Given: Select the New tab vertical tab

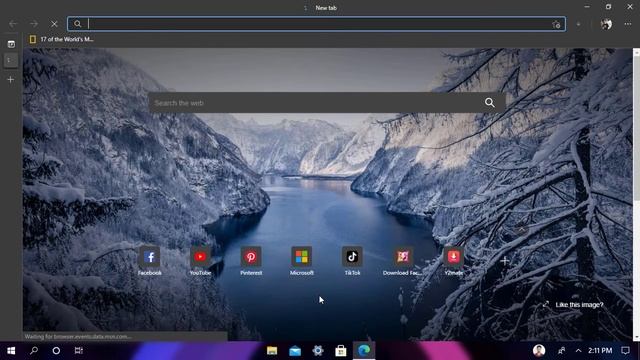Looking at the screenshot, I should tap(11, 60).
